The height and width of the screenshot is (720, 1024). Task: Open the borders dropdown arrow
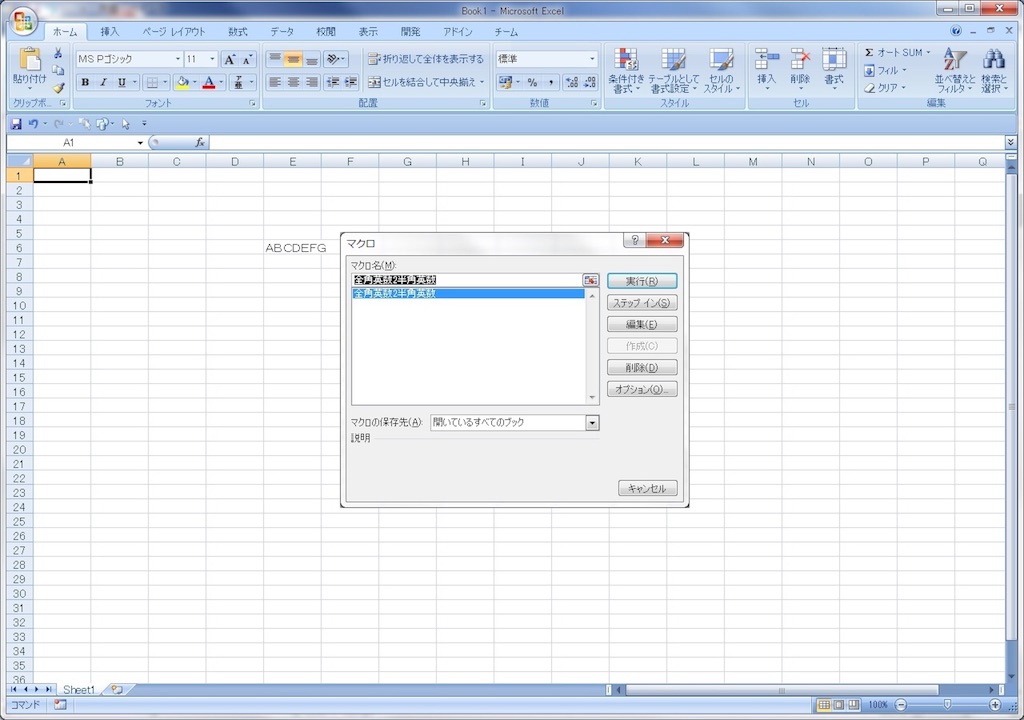pos(165,82)
